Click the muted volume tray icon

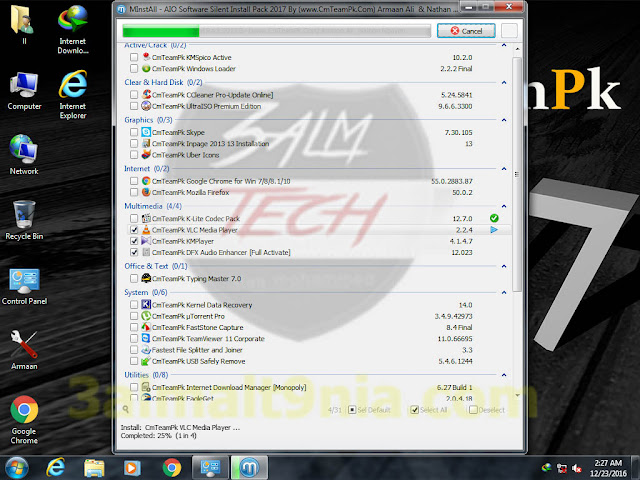point(577,468)
